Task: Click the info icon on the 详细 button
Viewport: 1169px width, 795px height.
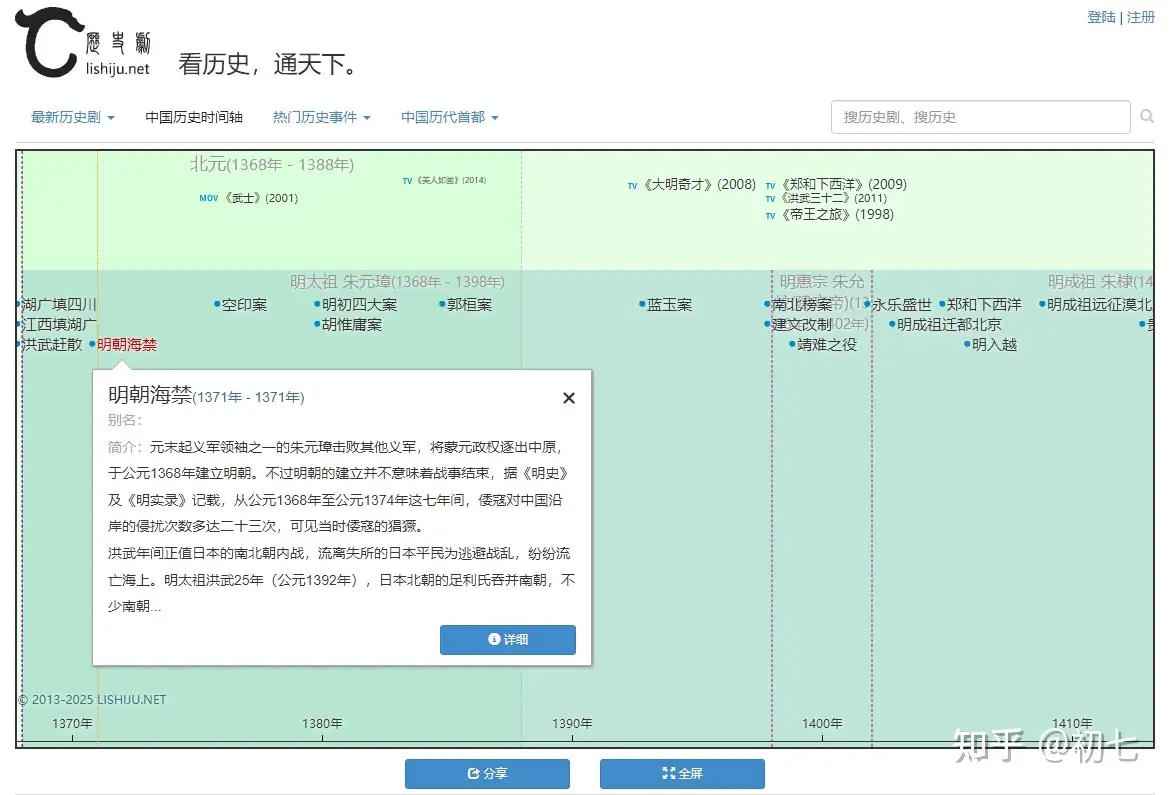Action: (x=493, y=640)
